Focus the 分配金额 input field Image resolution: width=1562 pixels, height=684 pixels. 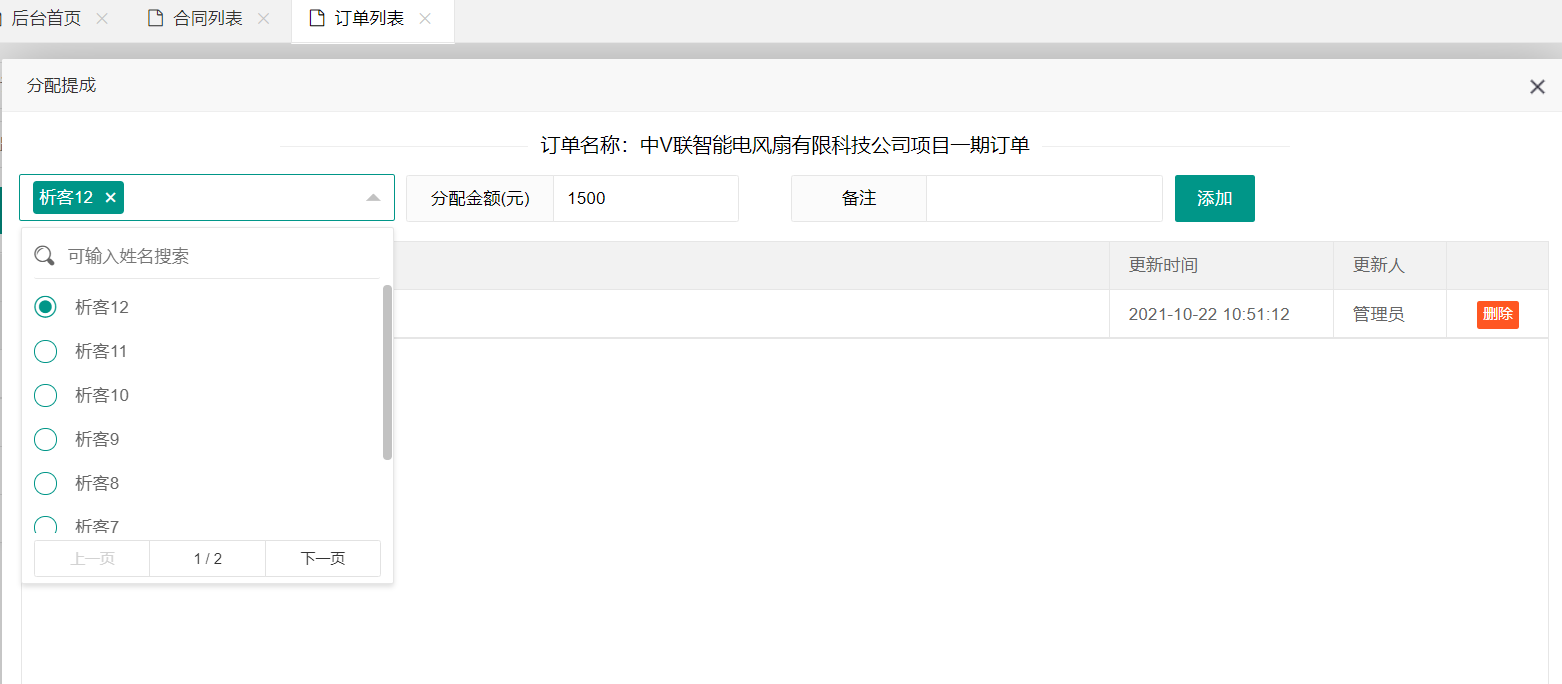pos(645,198)
